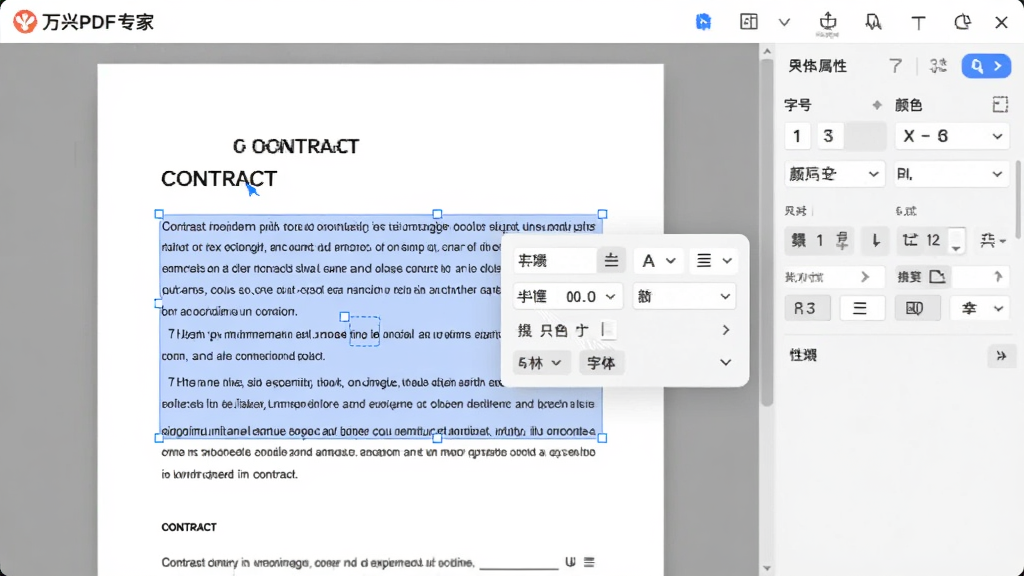Toggle the line-spacing button in the floating toolbar

coord(611,261)
